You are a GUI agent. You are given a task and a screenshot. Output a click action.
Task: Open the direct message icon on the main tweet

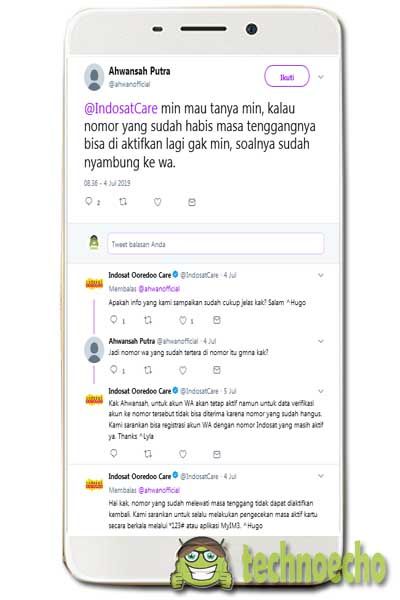(x=192, y=202)
